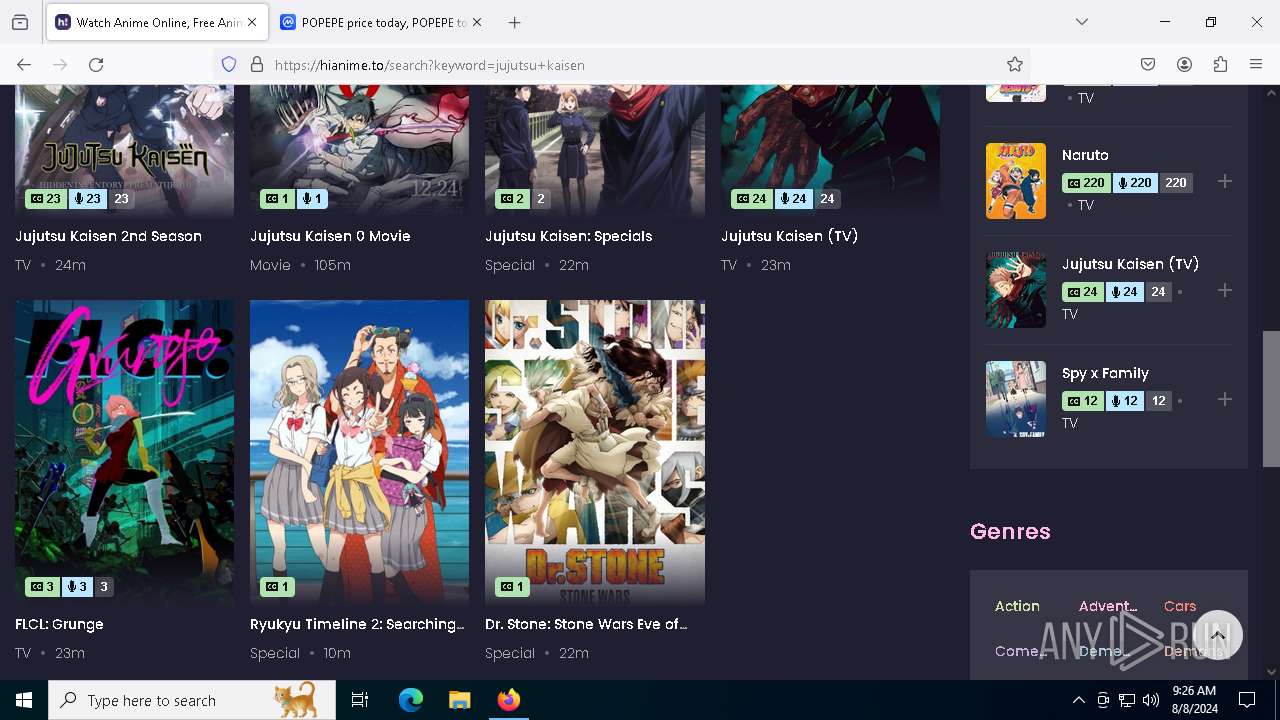Click the taskbar clock showing 9:26 AM

[x=1194, y=700]
